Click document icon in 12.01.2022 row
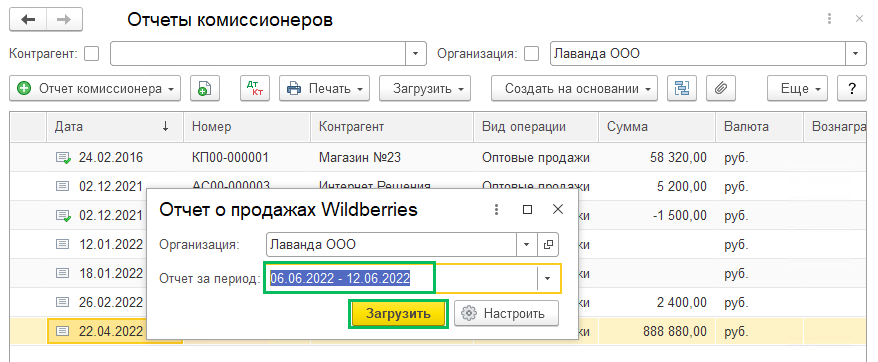Viewport: 878px width, 362px height. [62, 244]
